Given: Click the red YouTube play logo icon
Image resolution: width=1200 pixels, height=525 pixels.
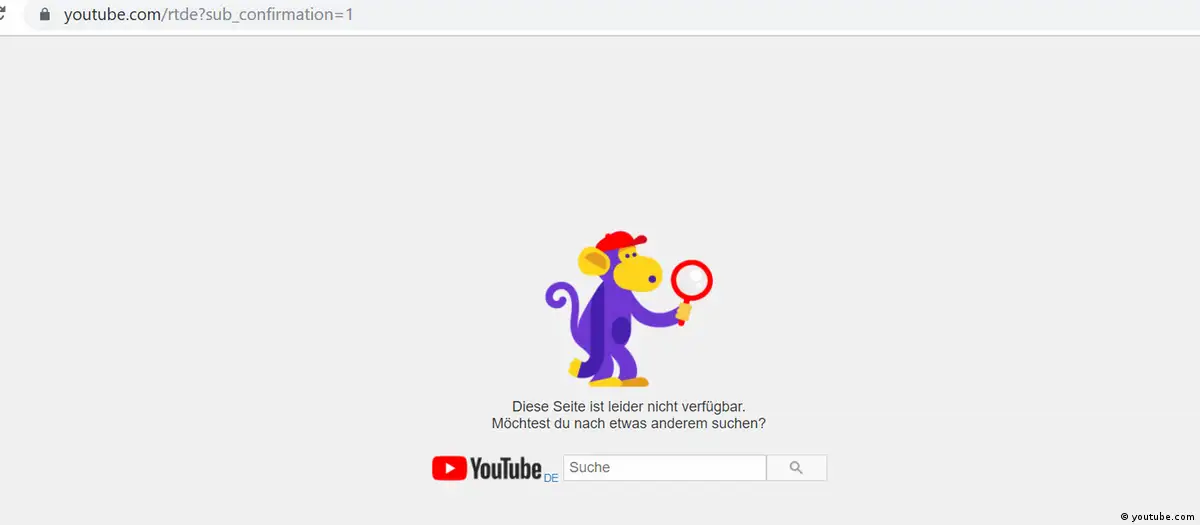Looking at the screenshot, I should click(449, 468).
